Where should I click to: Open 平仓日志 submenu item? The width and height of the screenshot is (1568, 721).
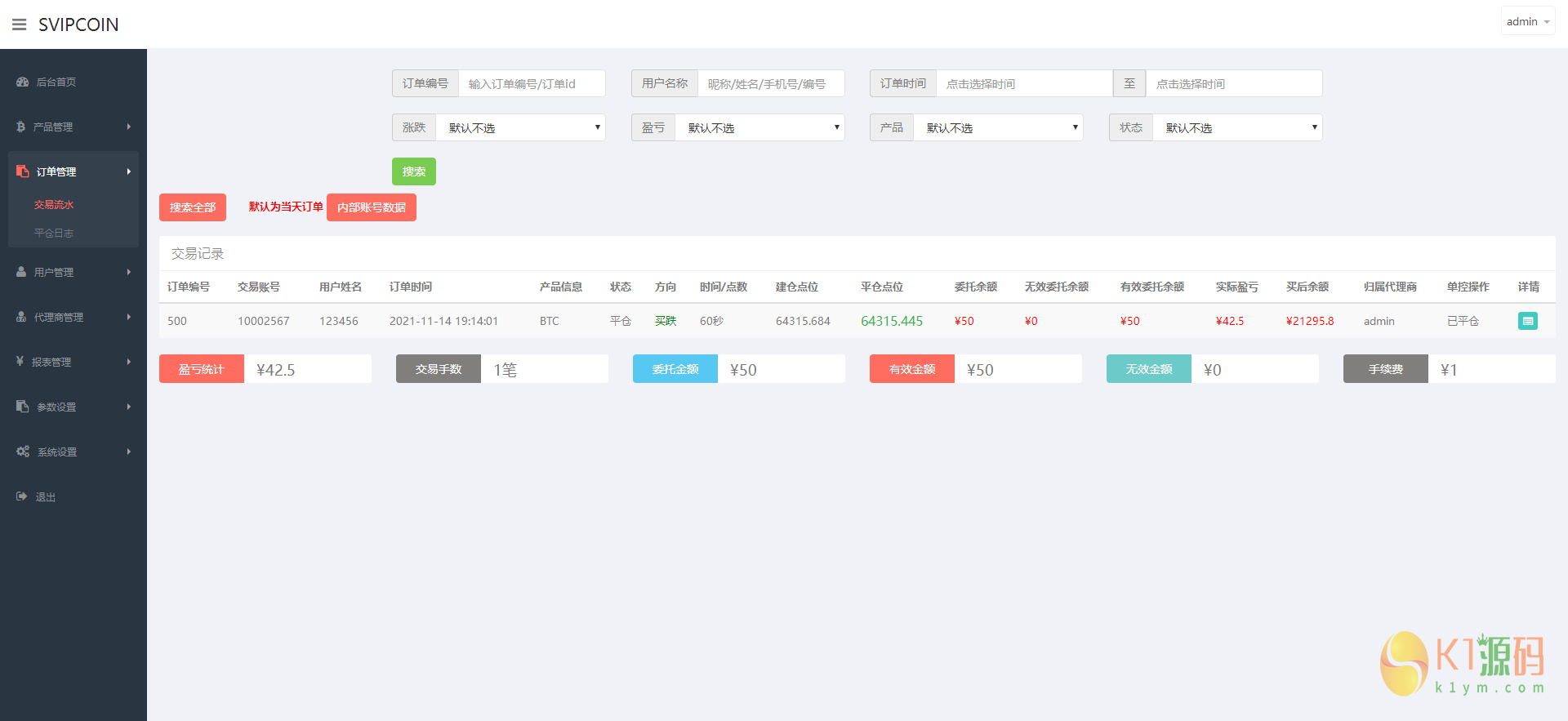[x=54, y=234]
